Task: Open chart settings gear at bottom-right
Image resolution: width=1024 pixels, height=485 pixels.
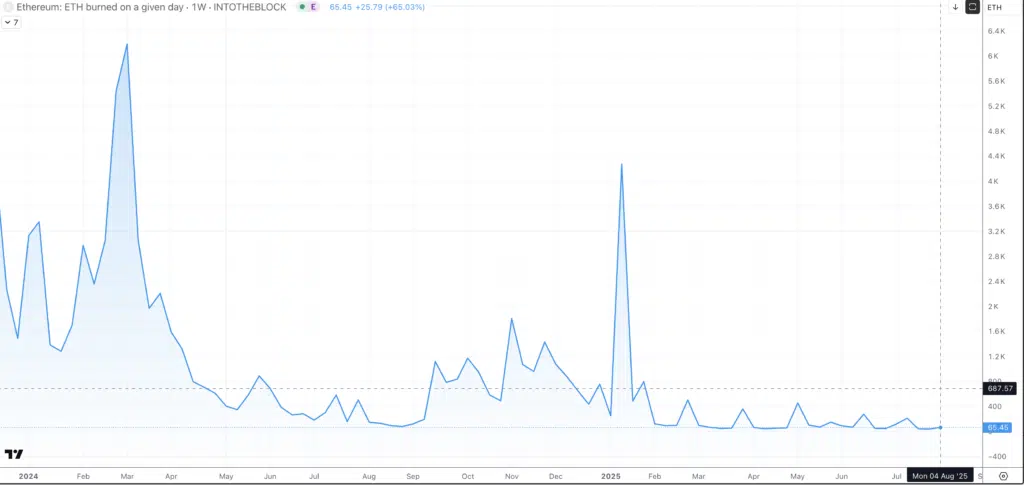Action: tap(1003, 476)
